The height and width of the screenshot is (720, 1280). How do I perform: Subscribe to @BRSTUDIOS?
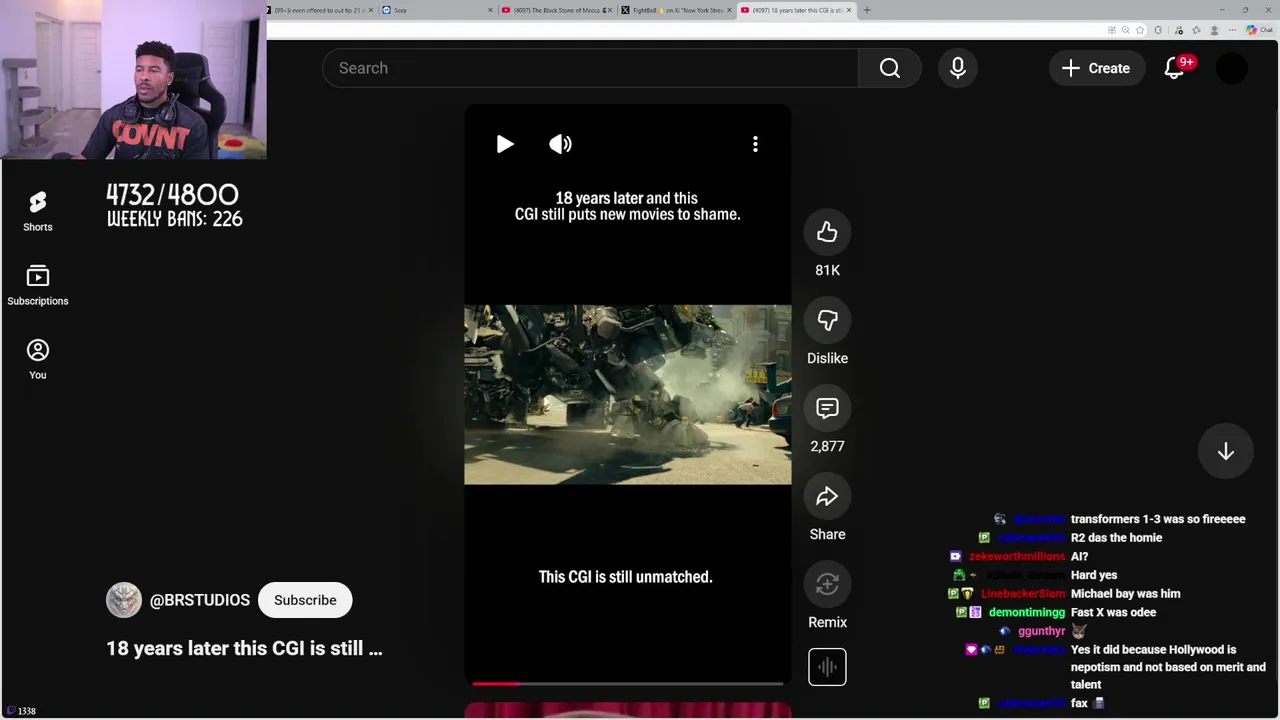pyautogui.click(x=305, y=600)
